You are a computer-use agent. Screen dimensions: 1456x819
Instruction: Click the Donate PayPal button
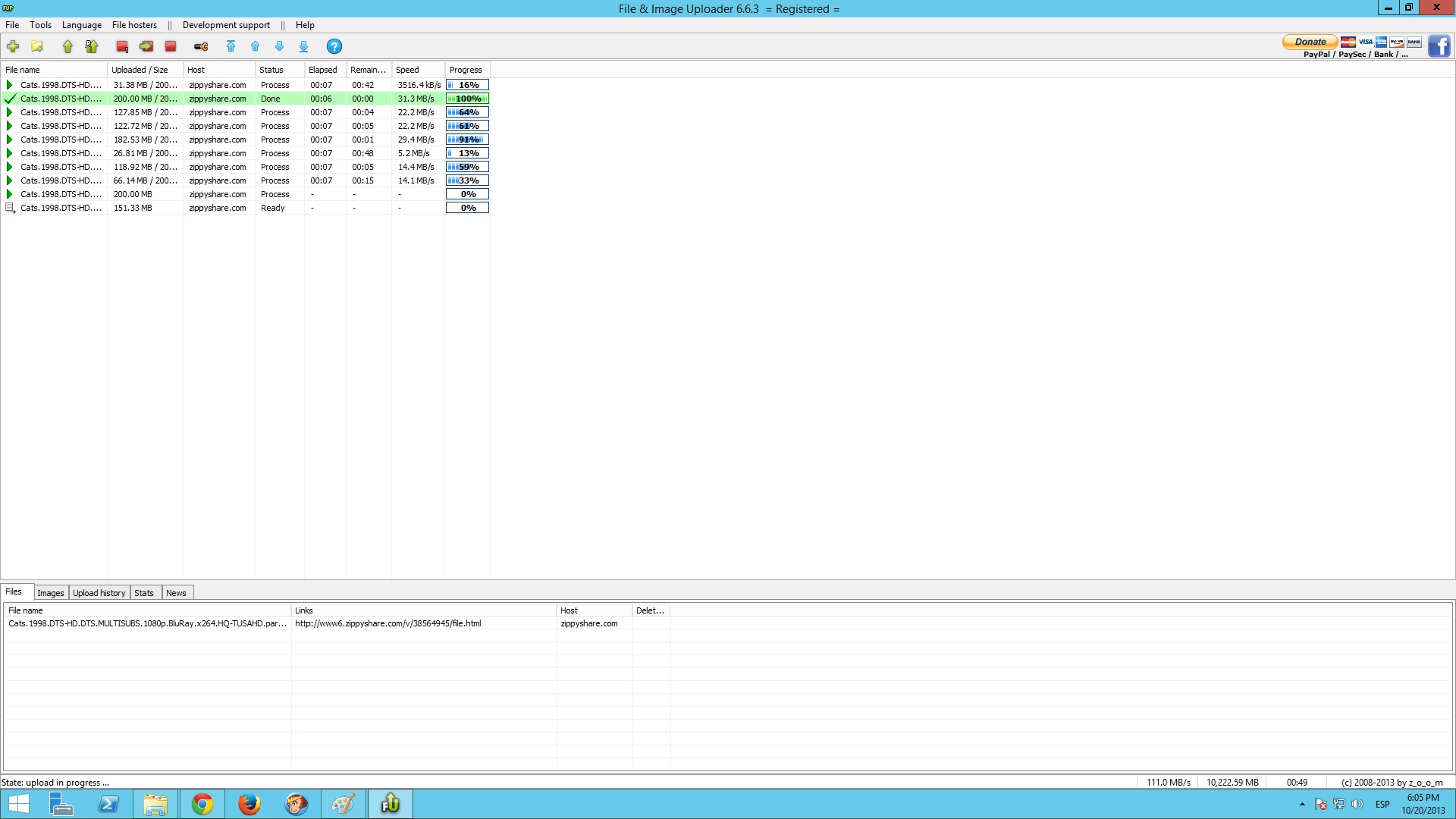tap(1310, 42)
